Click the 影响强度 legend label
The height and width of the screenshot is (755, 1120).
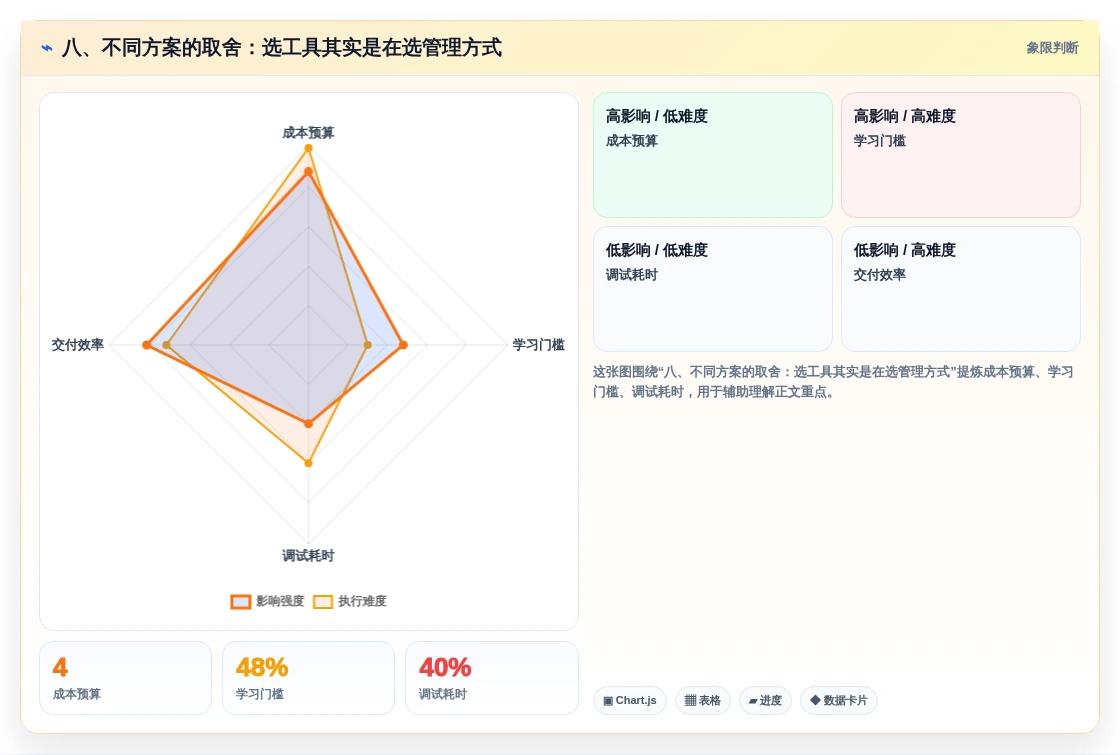pos(280,601)
